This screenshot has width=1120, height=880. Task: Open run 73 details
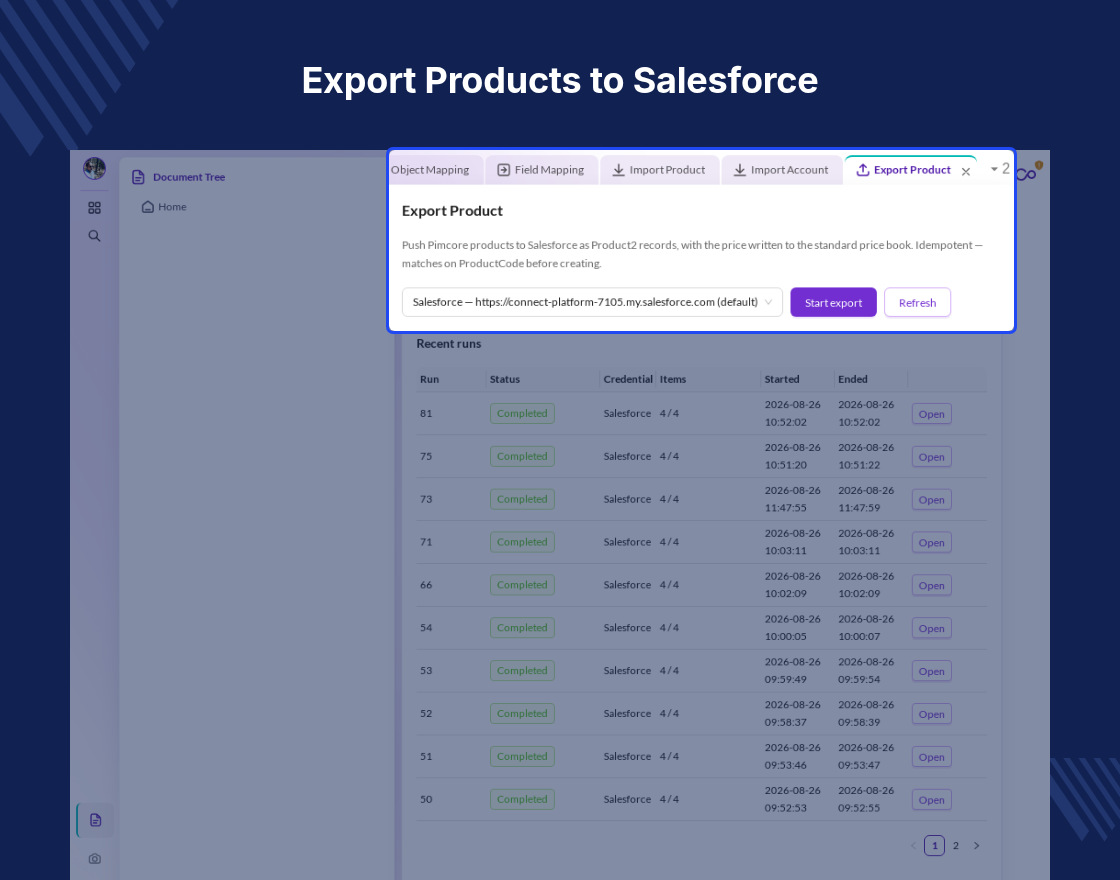pyautogui.click(x=931, y=499)
